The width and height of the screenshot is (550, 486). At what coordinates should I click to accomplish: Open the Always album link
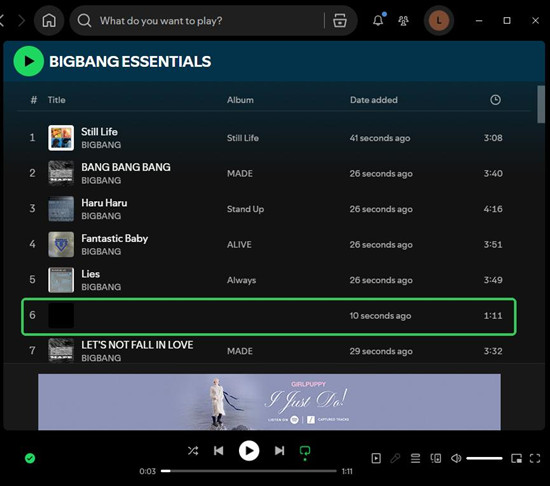coord(241,280)
